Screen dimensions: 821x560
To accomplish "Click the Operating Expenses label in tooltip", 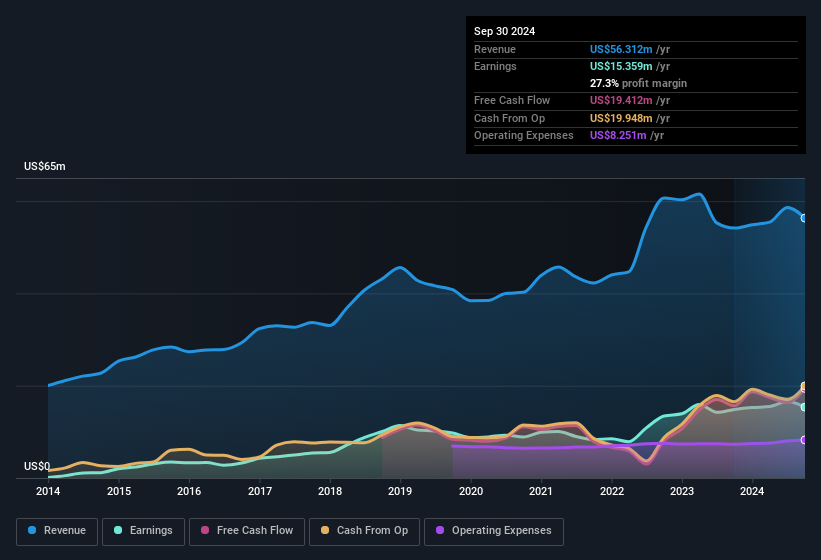I will [524, 136].
